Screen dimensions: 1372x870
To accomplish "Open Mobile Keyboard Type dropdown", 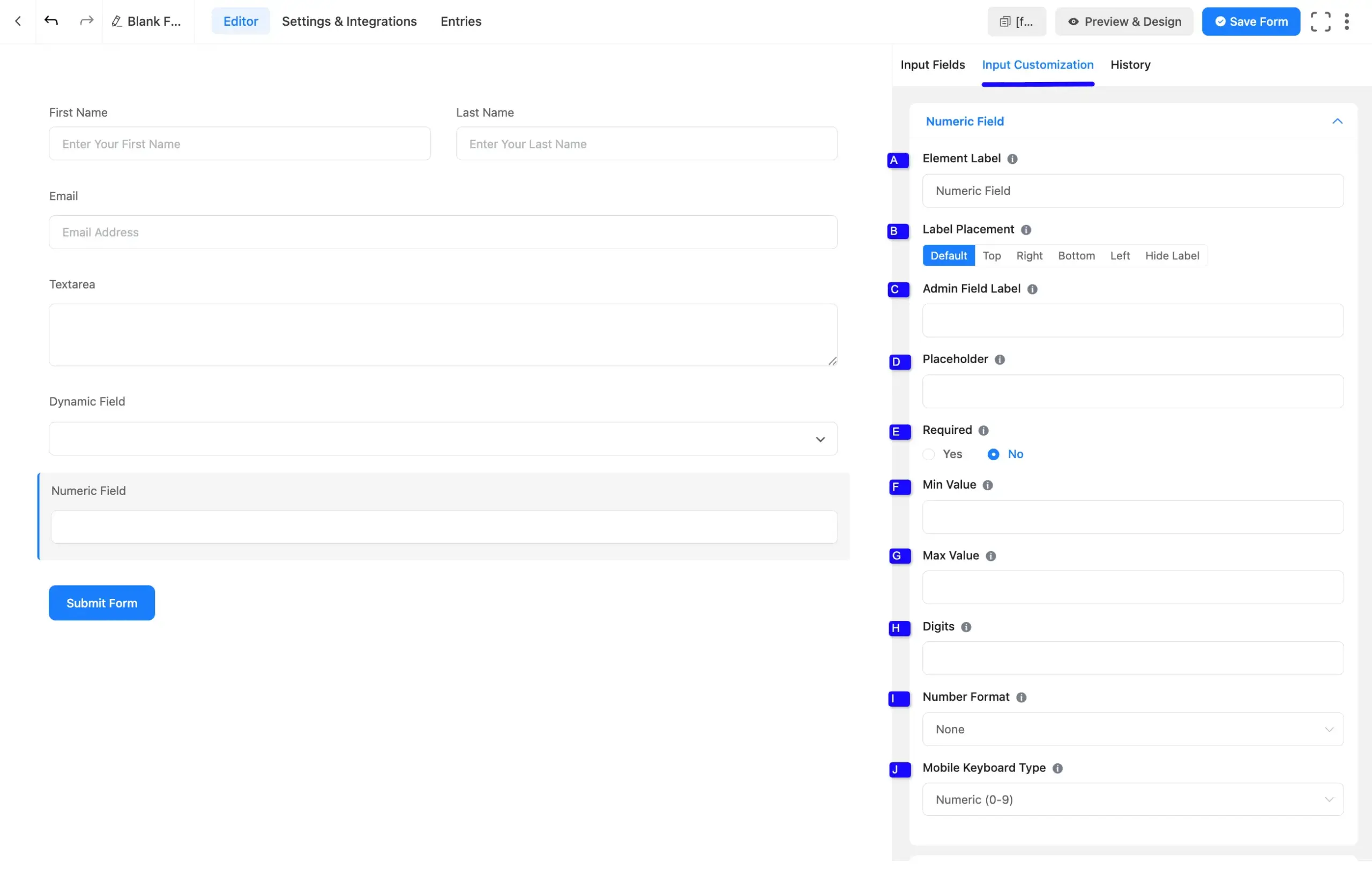I will pyautogui.click(x=1132, y=799).
